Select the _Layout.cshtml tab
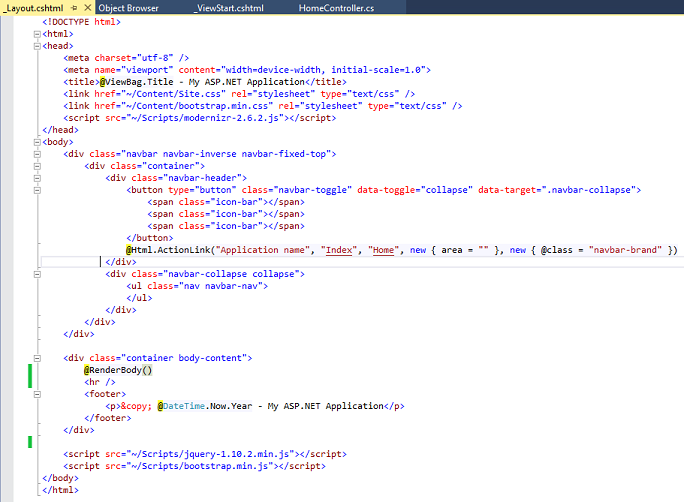 (35, 8)
